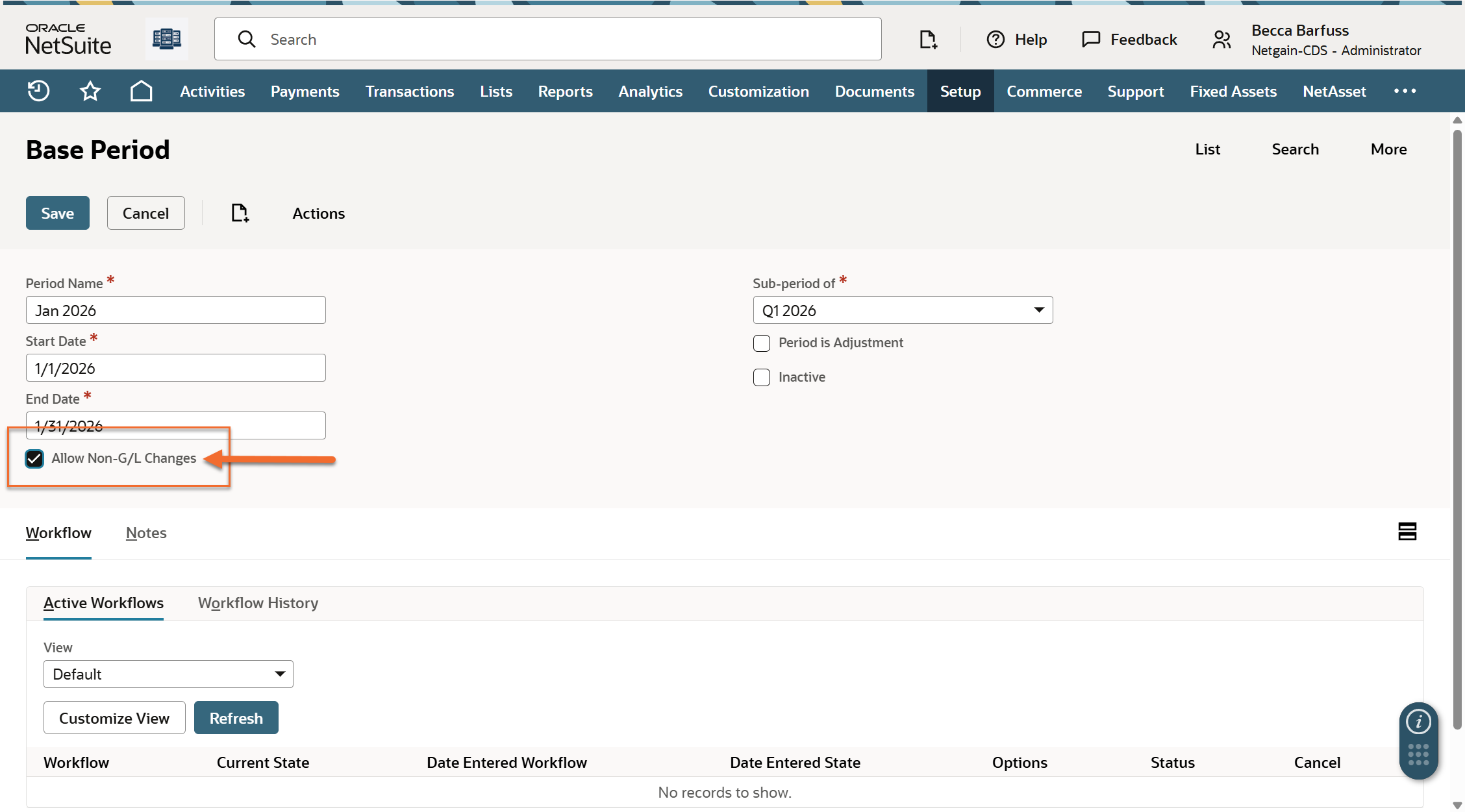This screenshot has width=1465, height=812.
Task: Go to the Home icon
Action: [x=141, y=91]
